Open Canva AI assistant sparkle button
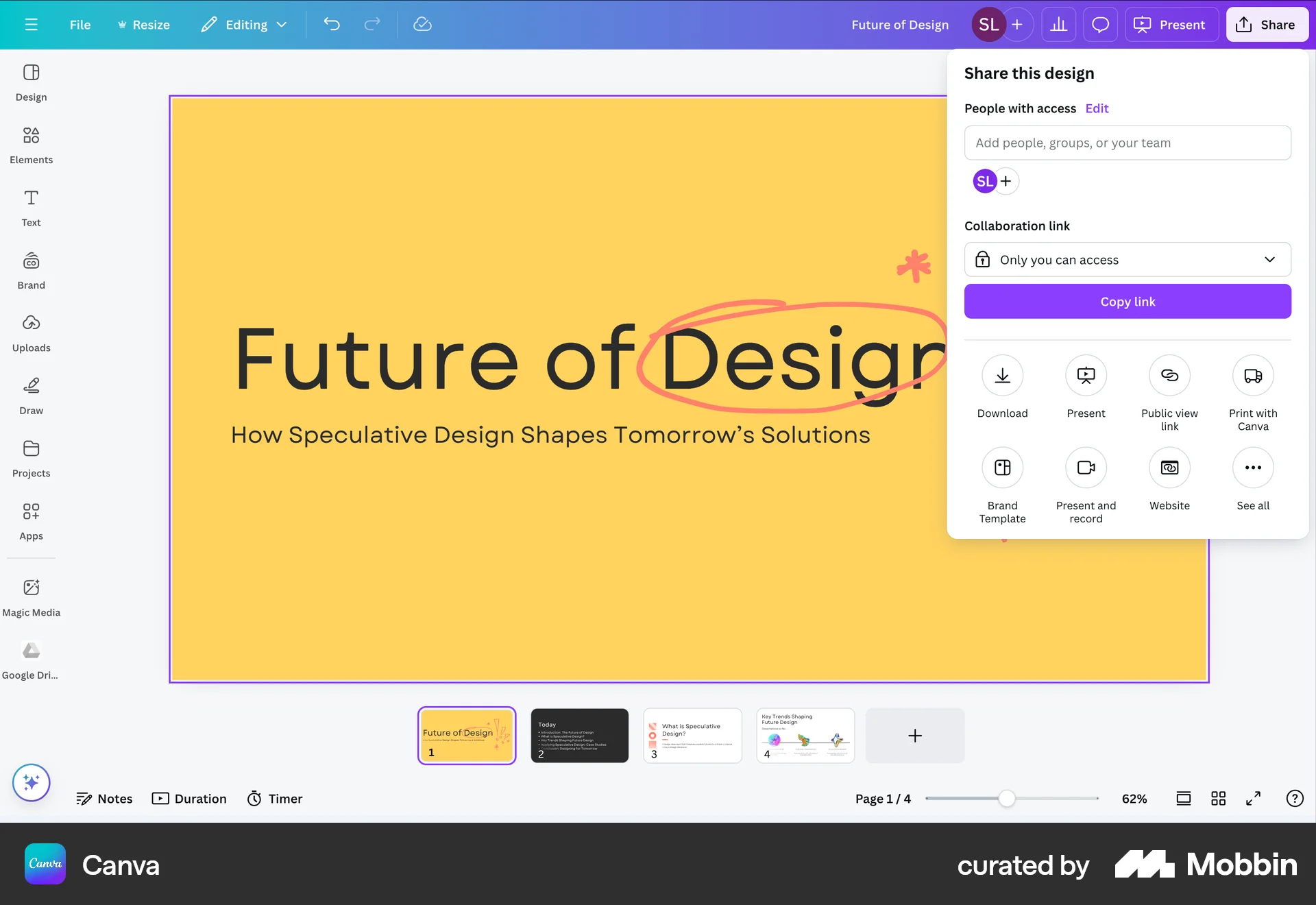 31,782
